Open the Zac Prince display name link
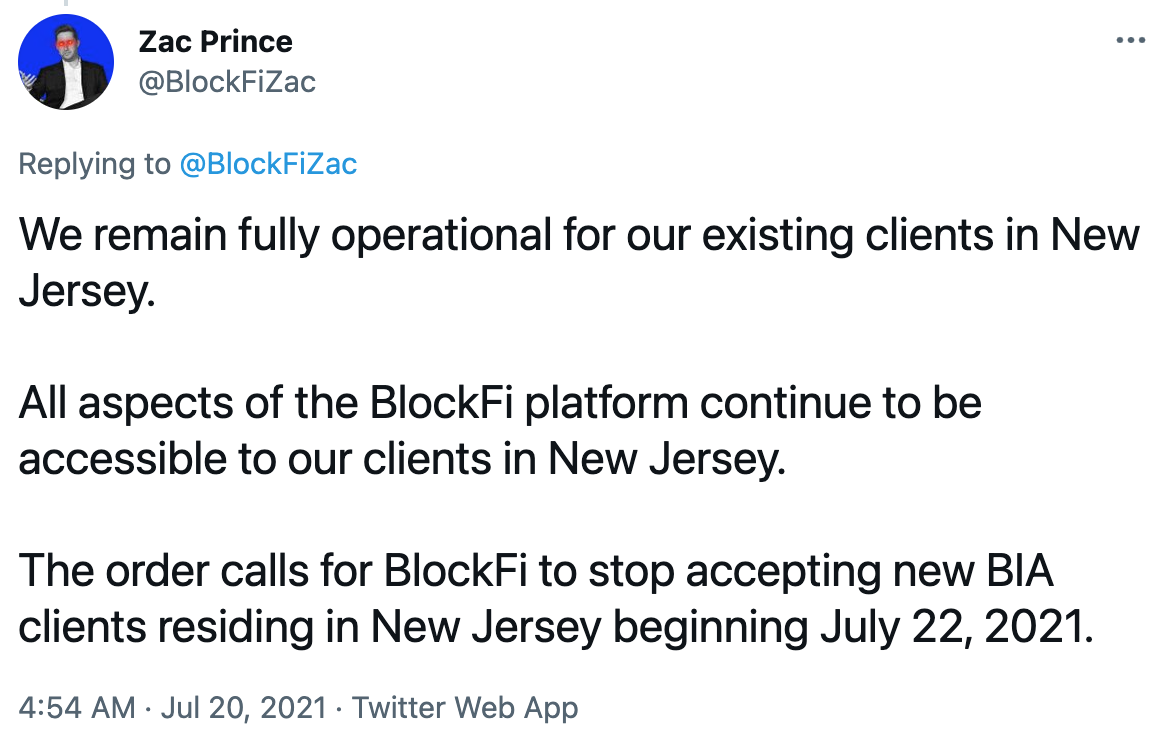This screenshot has width=1164, height=748. [x=215, y=42]
